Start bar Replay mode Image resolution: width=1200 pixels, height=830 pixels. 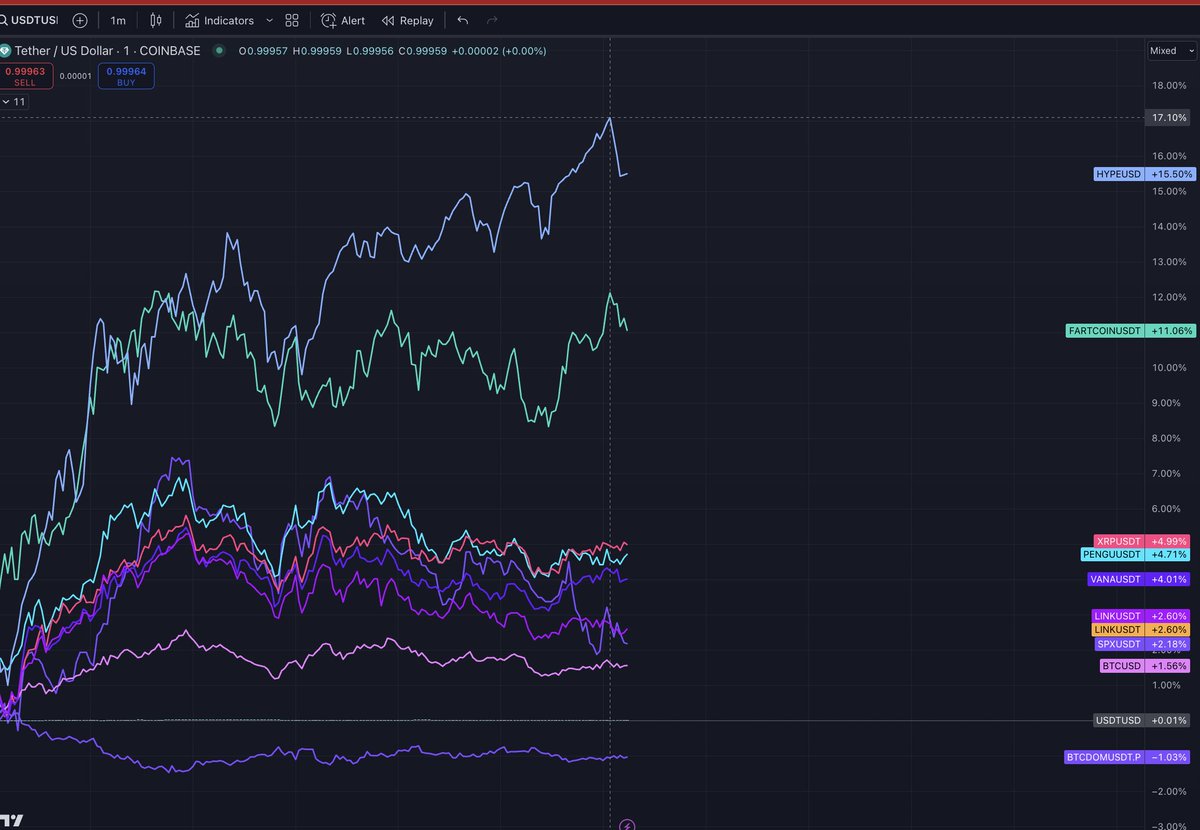407,20
